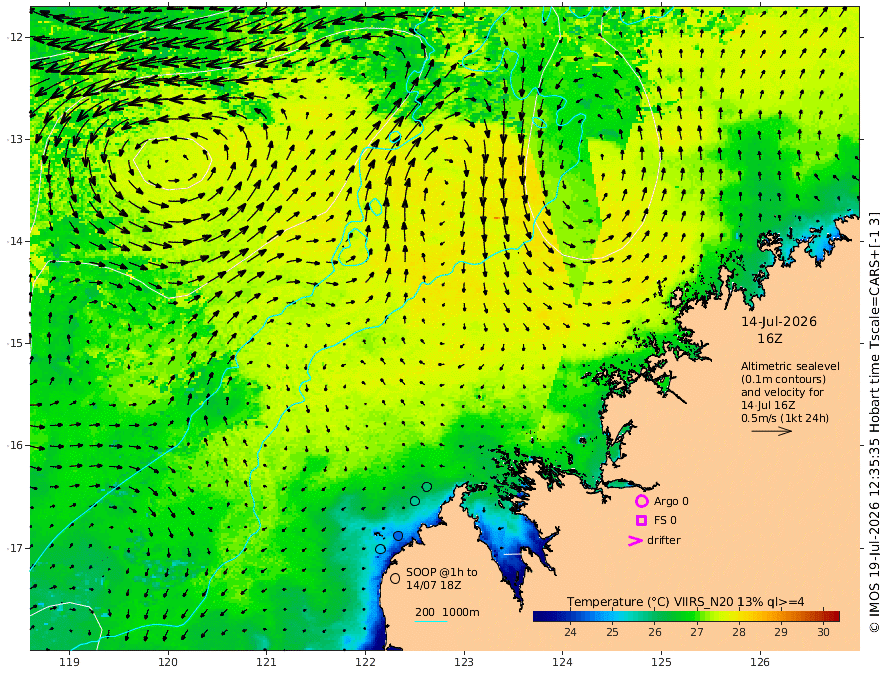Click the '0.5m/s (1kt 24h)' text
Viewport: 880px width, 680px height.
point(785,418)
